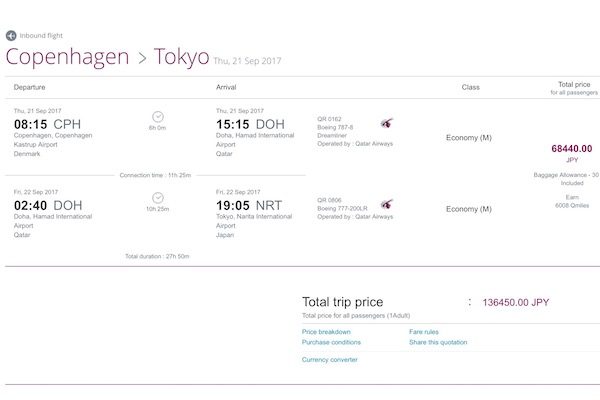The height and width of the screenshot is (400, 600).
Task: Click the Copenhagen > Tokyo route heading
Action: tap(108, 57)
